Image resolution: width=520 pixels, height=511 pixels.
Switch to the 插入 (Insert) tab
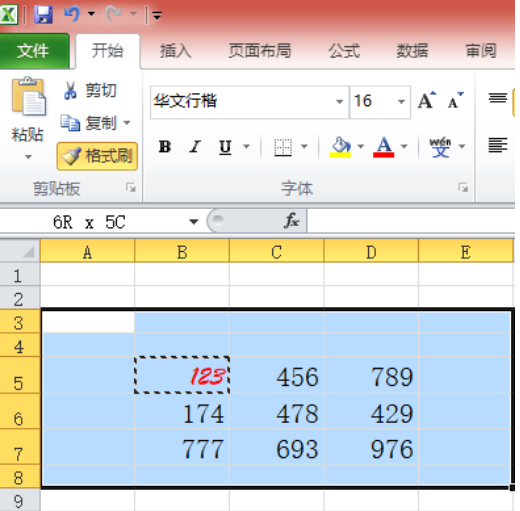(175, 51)
